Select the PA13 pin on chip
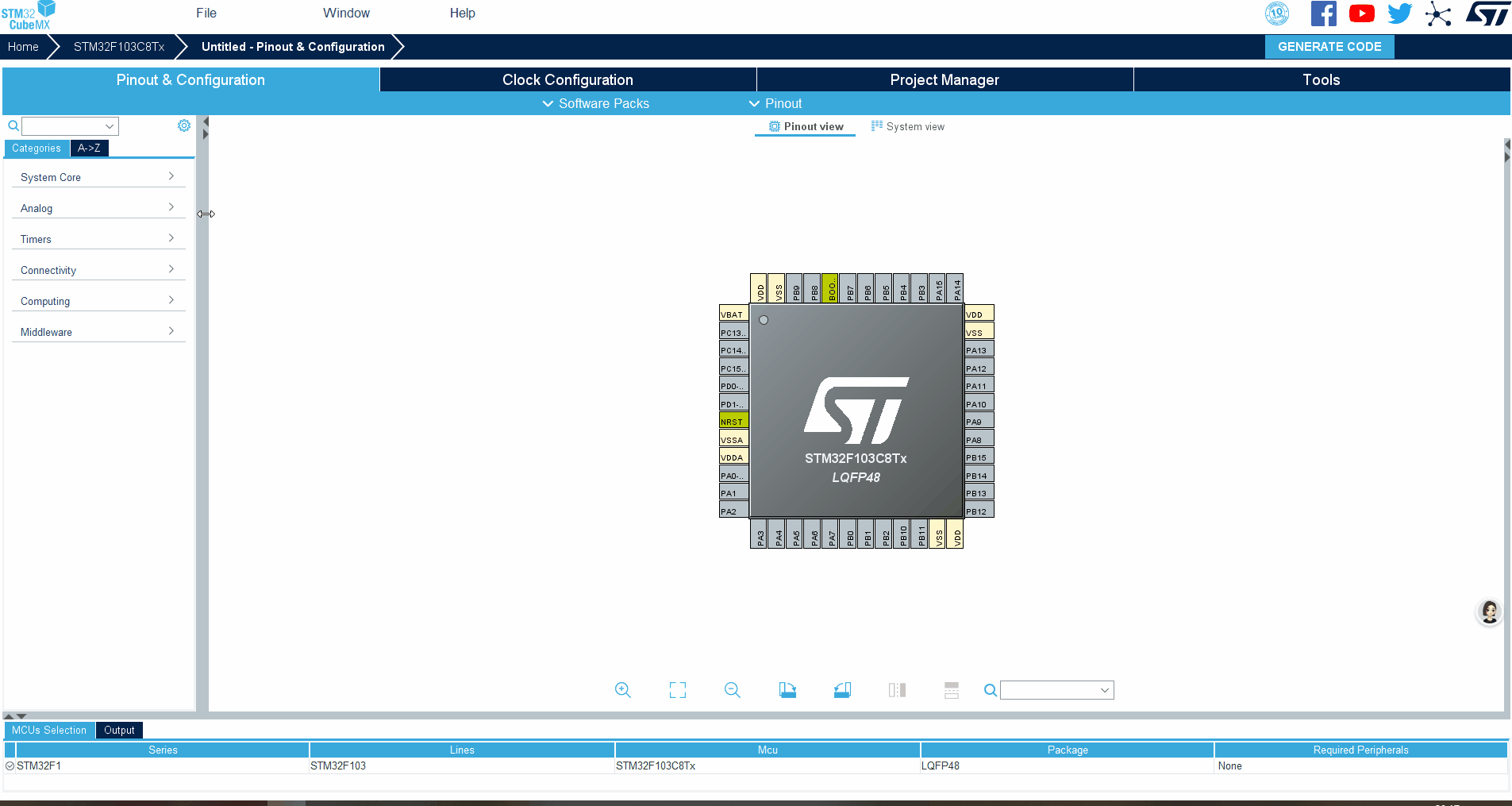Screen dimensions: 1512x806 (979, 349)
